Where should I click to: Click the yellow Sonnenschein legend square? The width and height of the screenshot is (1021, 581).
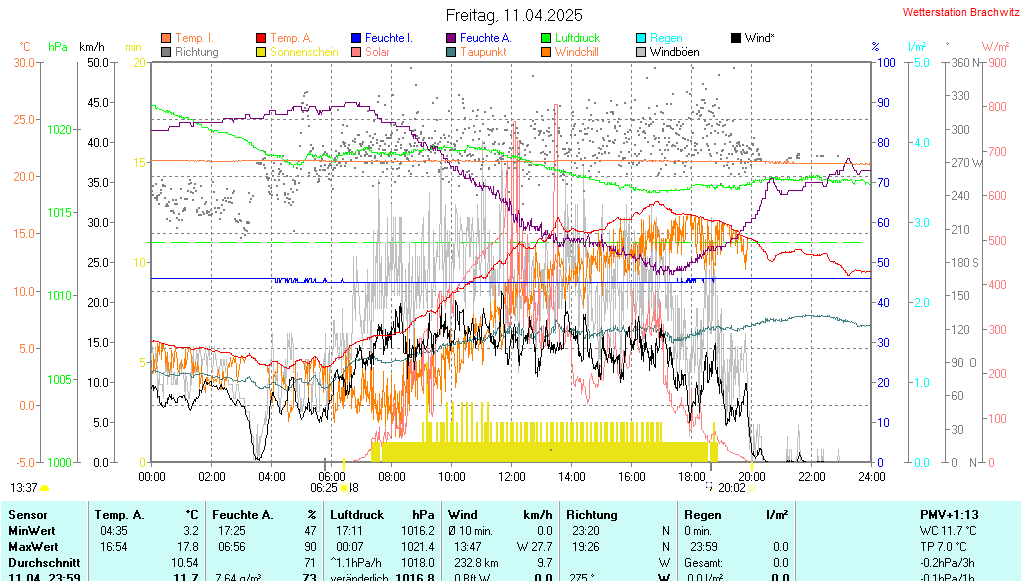262,52
